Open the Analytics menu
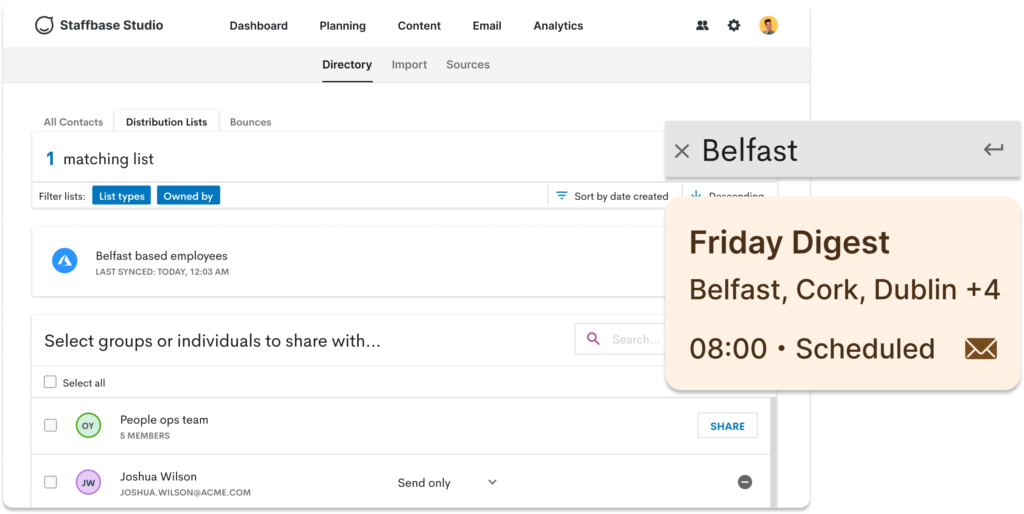 [558, 26]
